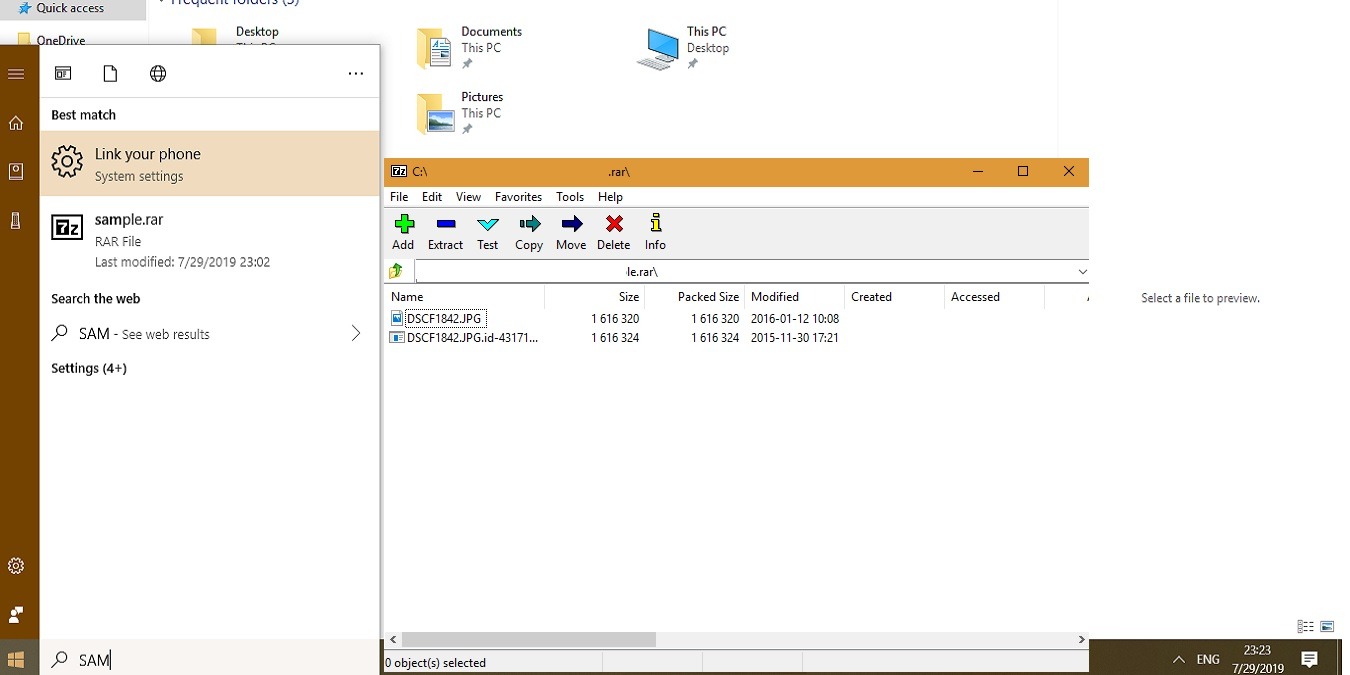This screenshot has width=1350, height=675.
Task: Open the Tools menu
Action: coord(570,196)
